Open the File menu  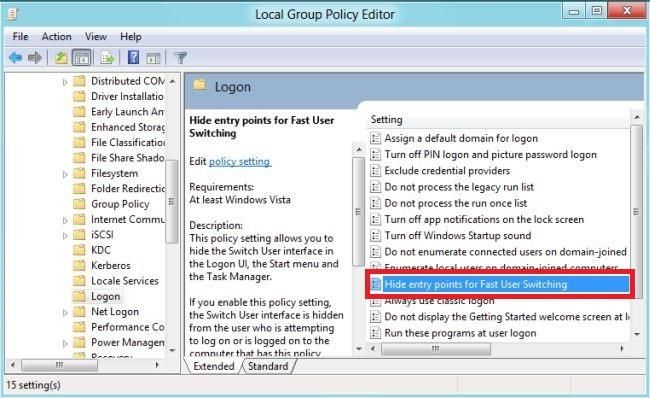20,36
